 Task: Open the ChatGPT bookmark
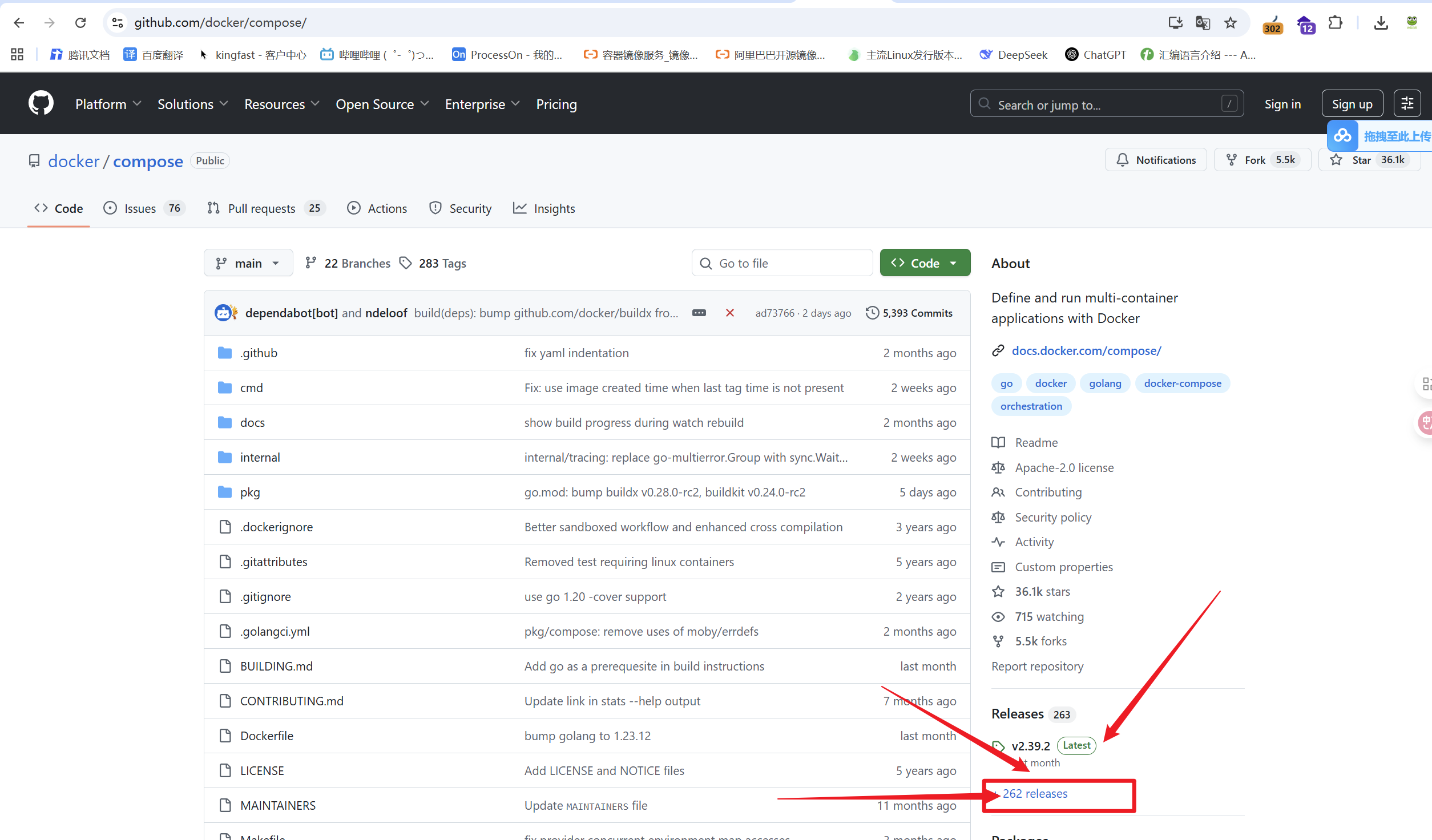pos(1096,55)
